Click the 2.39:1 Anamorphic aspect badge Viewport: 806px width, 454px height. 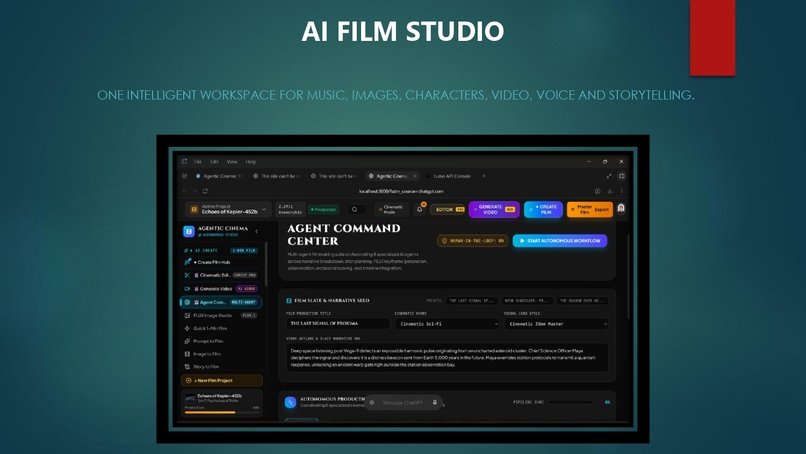click(x=290, y=209)
